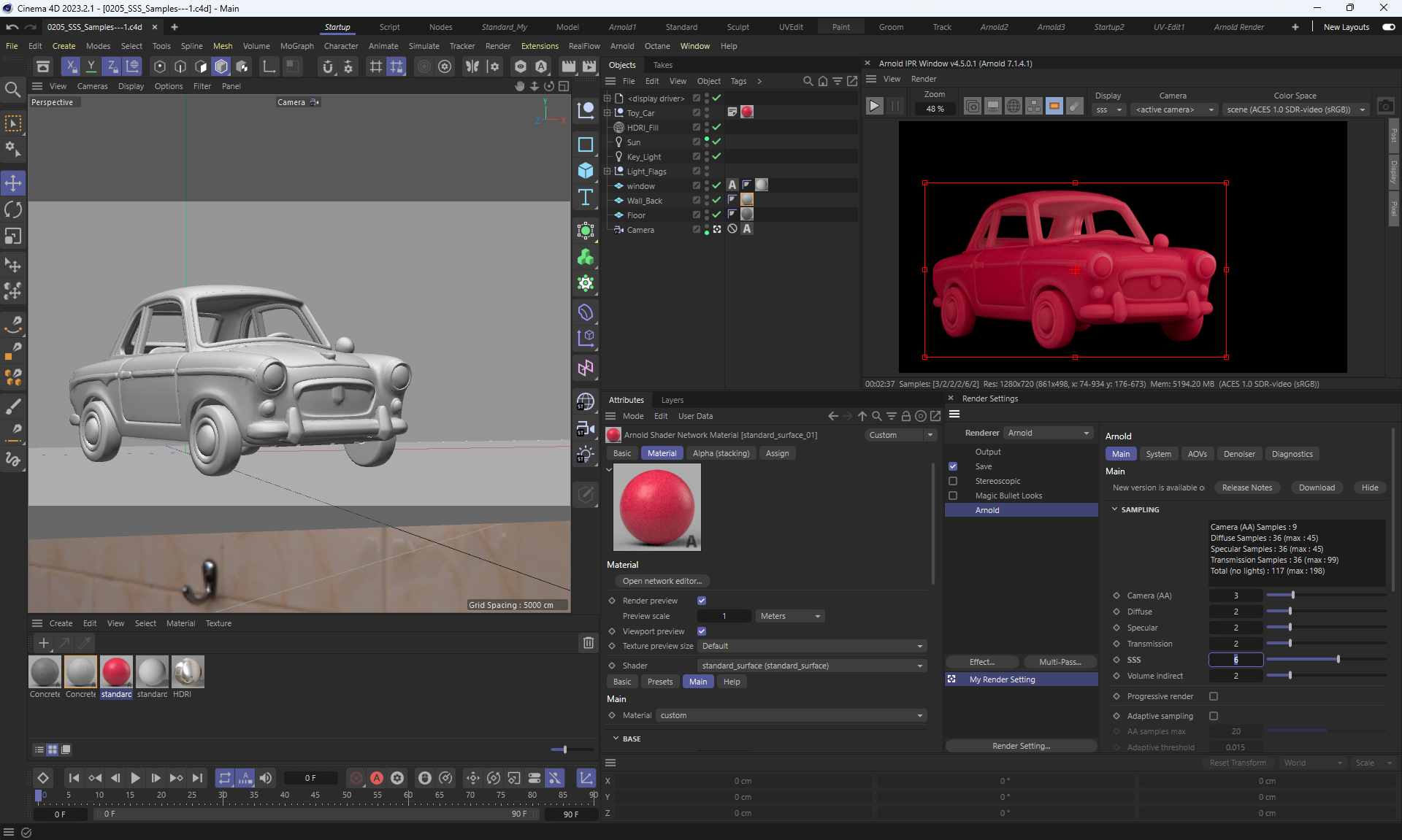1402x840 pixels.
Task: Select the Move tool in left toolbar
Action: click(x=13, y=182)
